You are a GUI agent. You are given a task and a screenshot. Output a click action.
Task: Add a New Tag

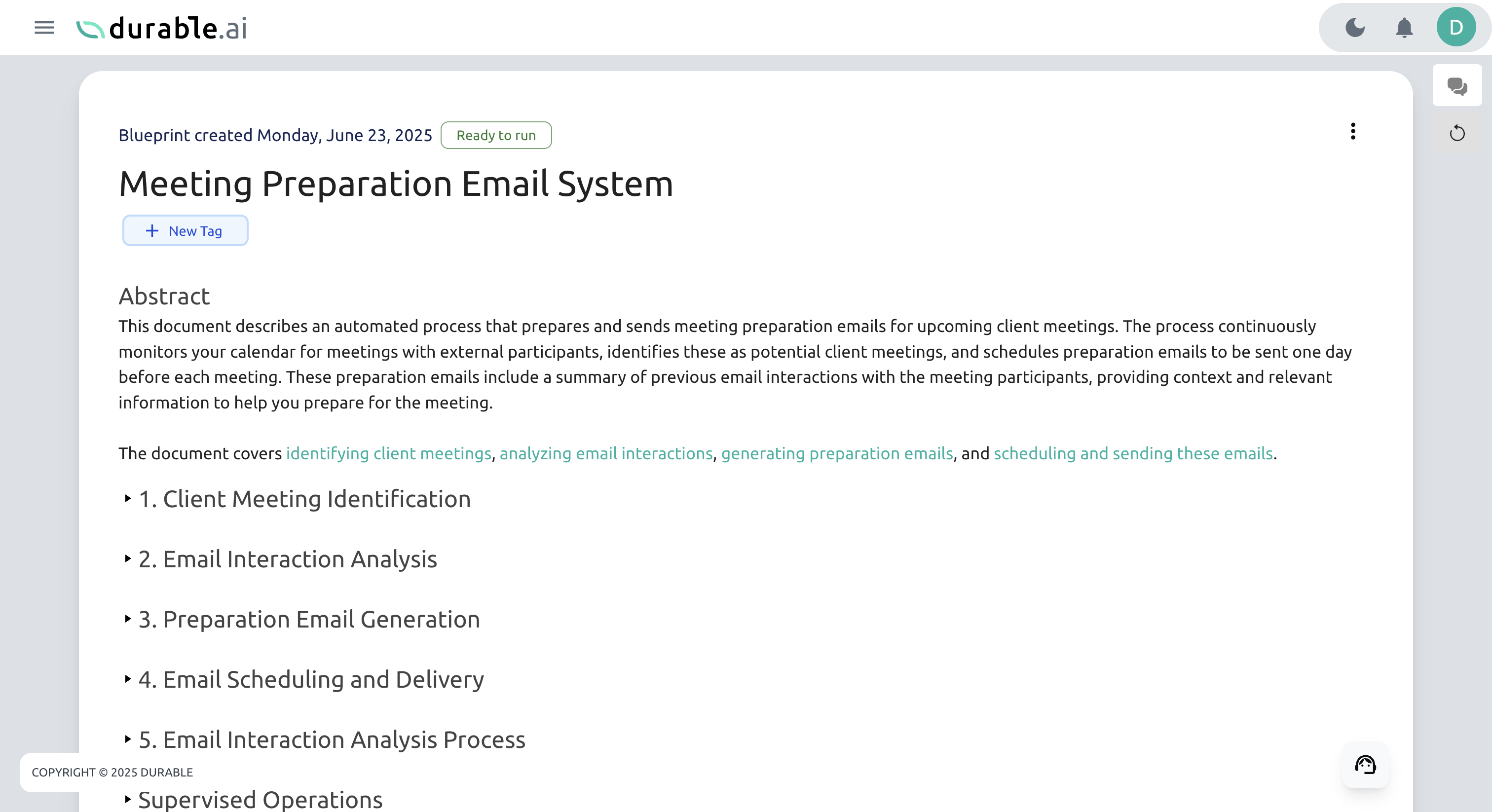pos(185,230)
